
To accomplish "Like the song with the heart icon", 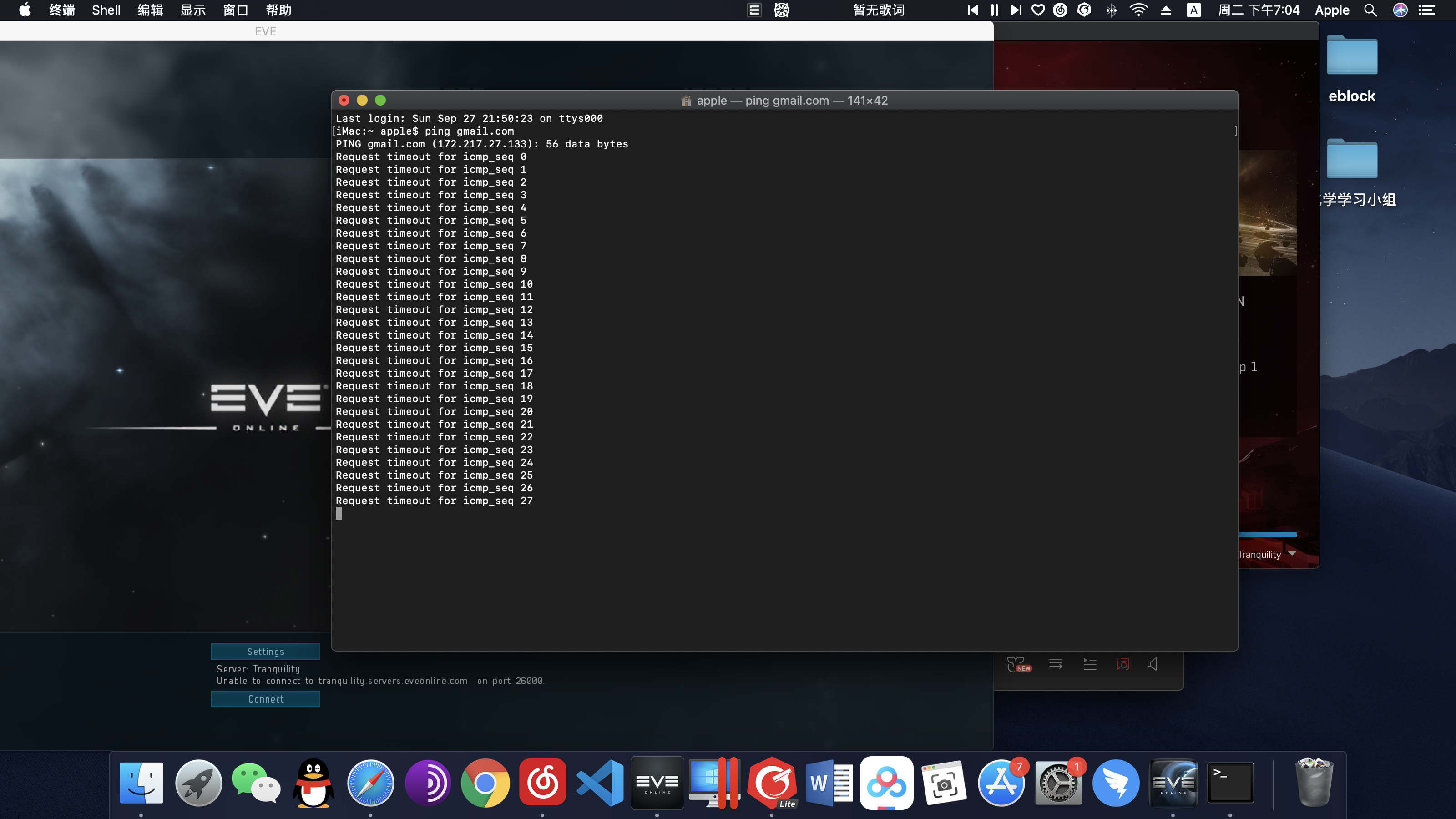I will point(1038,10).
